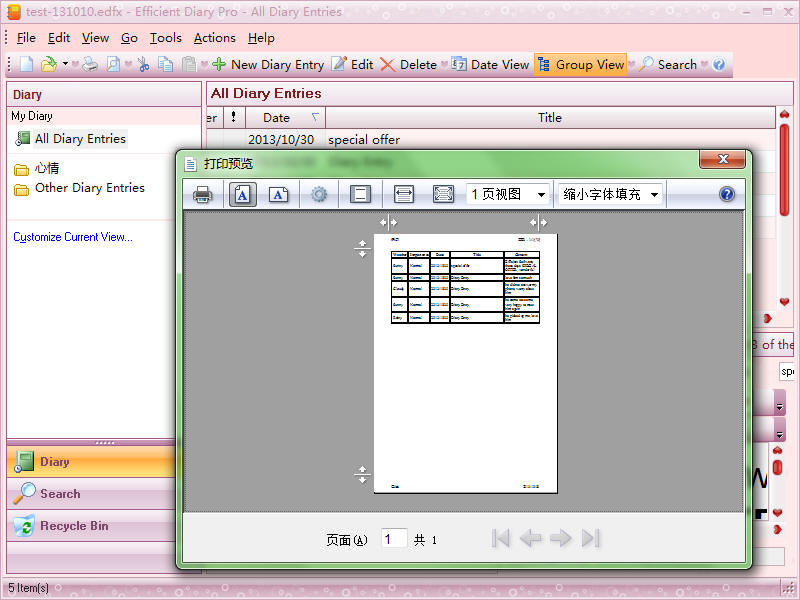Open page setup gear in print preview

(319, 195)
